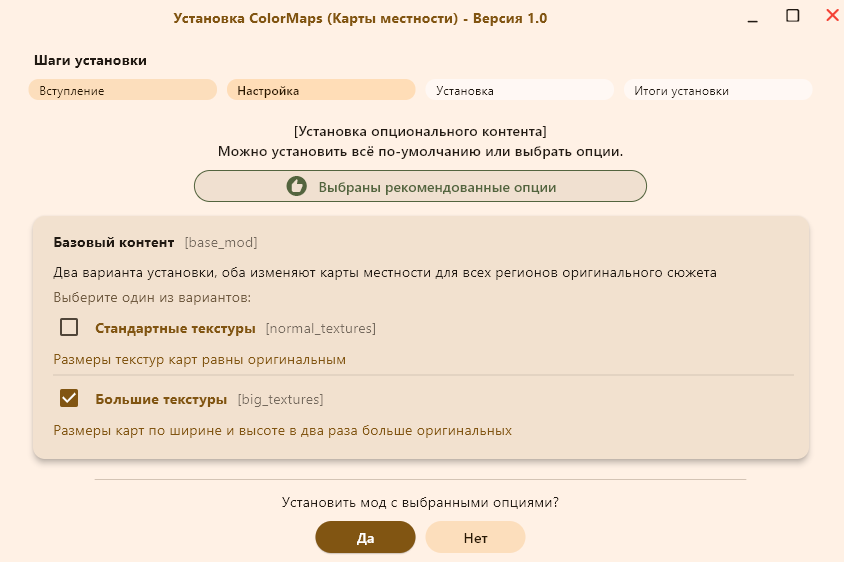Click the installer title bar text
The image size is (844, 562).
point(360,18)
